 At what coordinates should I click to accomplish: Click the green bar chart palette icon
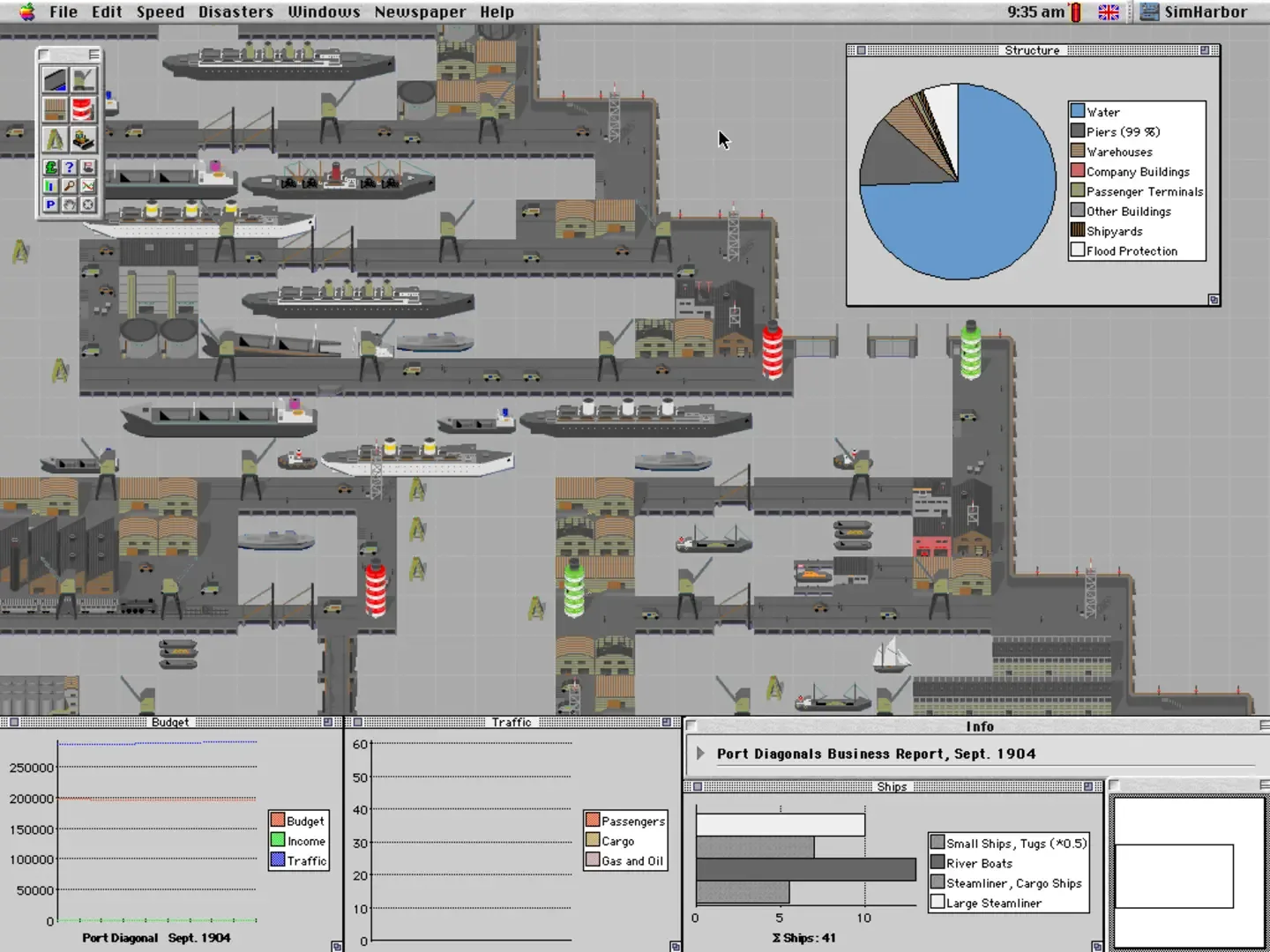(50, 186)
